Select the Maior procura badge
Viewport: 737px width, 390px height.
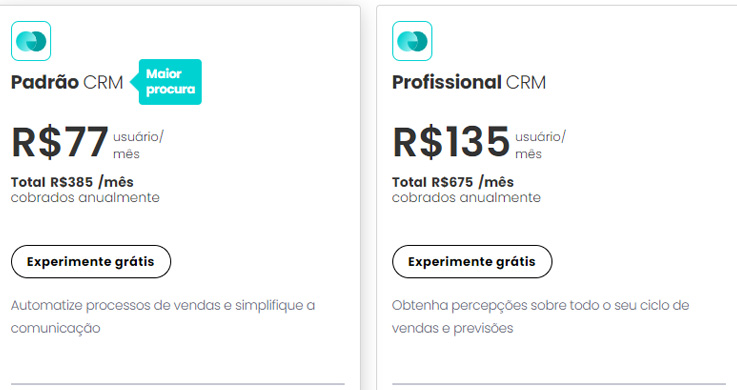[167, 82]
